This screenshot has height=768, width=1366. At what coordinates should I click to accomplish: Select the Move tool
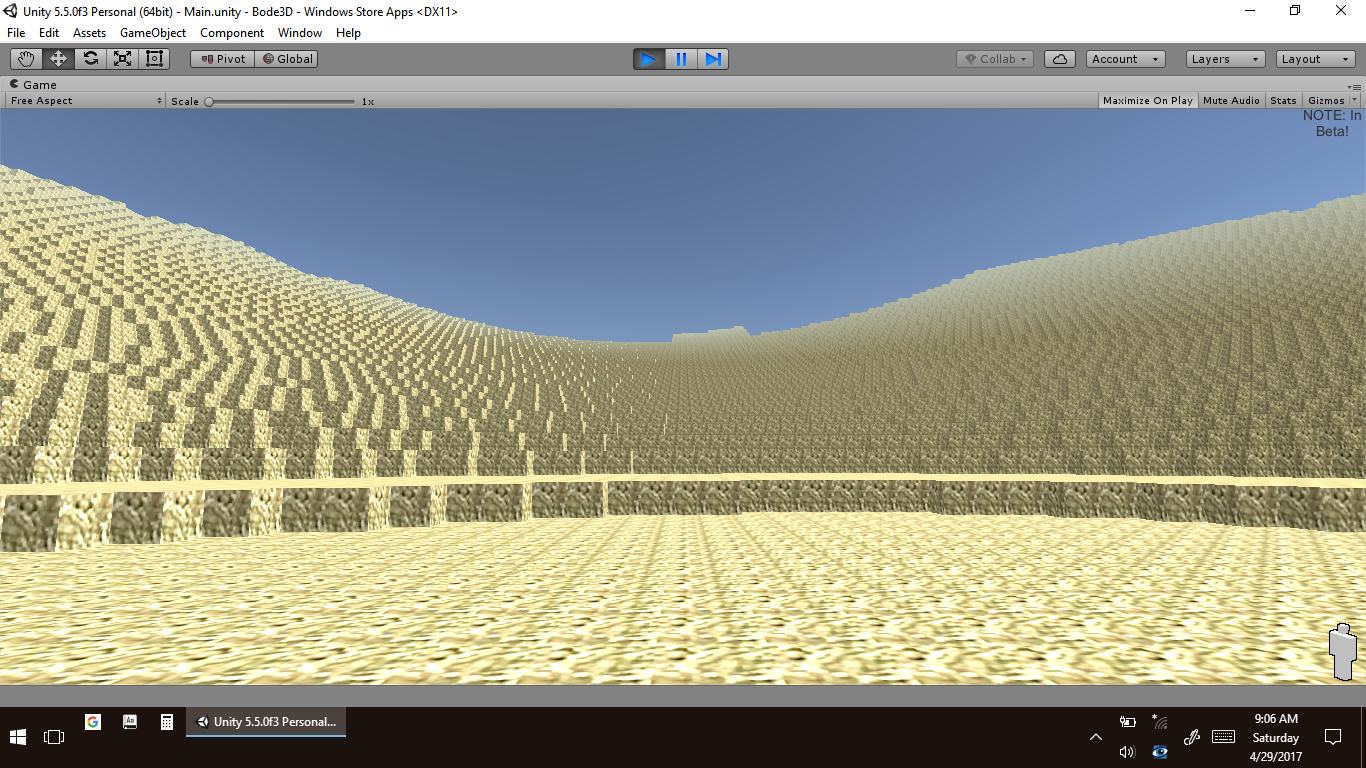click(x=58, y=59)
